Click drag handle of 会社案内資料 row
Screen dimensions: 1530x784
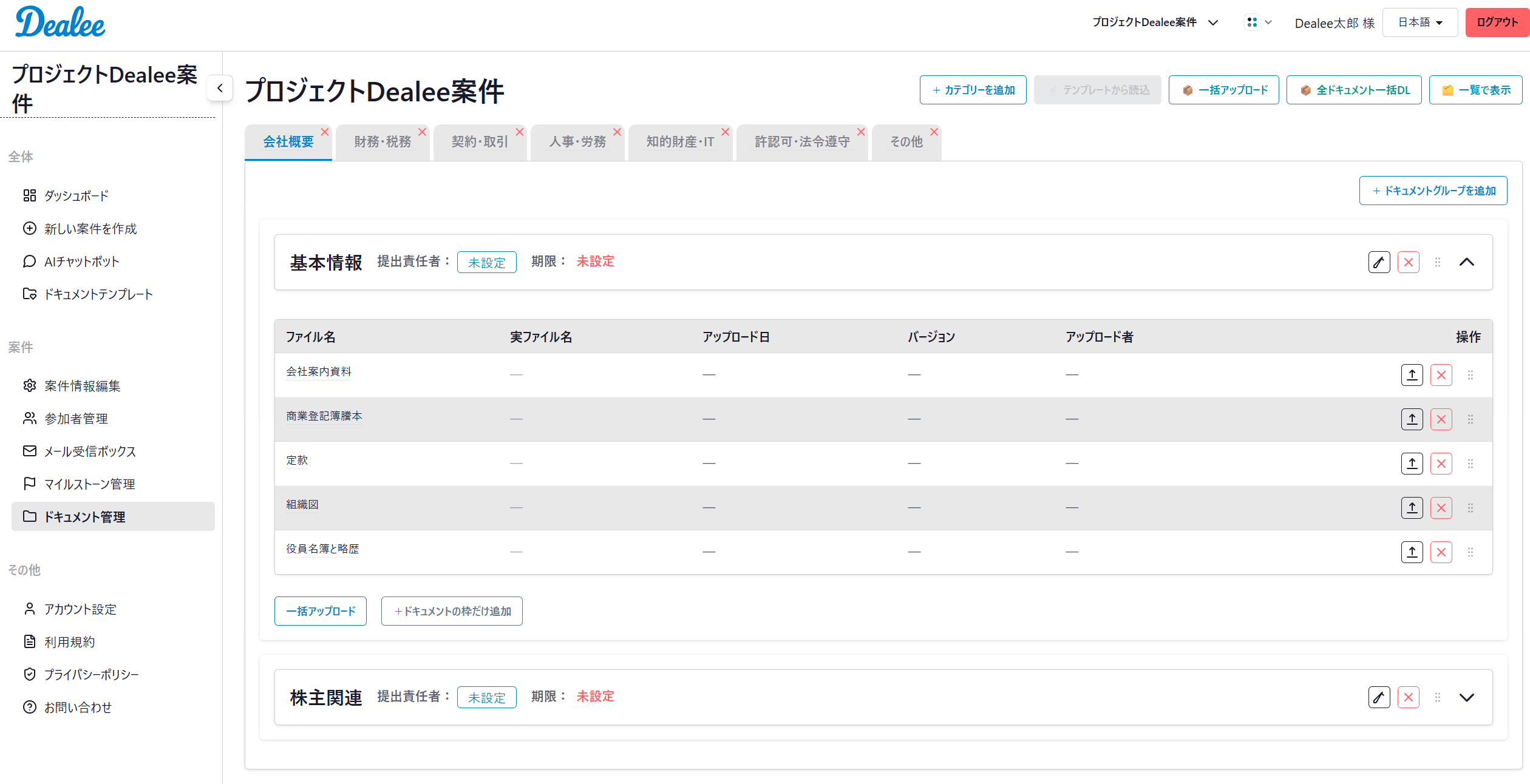[1470, 375]
